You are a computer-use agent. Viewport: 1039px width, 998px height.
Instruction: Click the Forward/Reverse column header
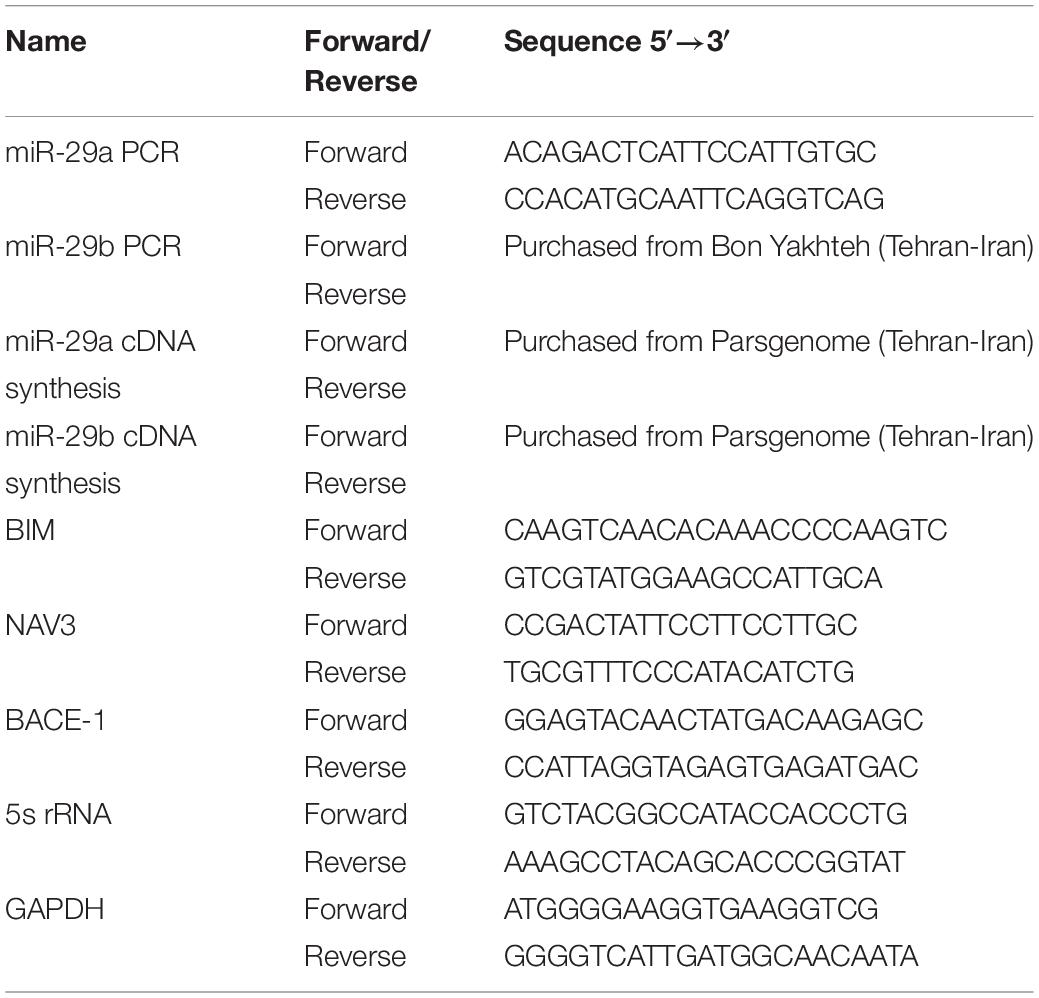point(367,61)
